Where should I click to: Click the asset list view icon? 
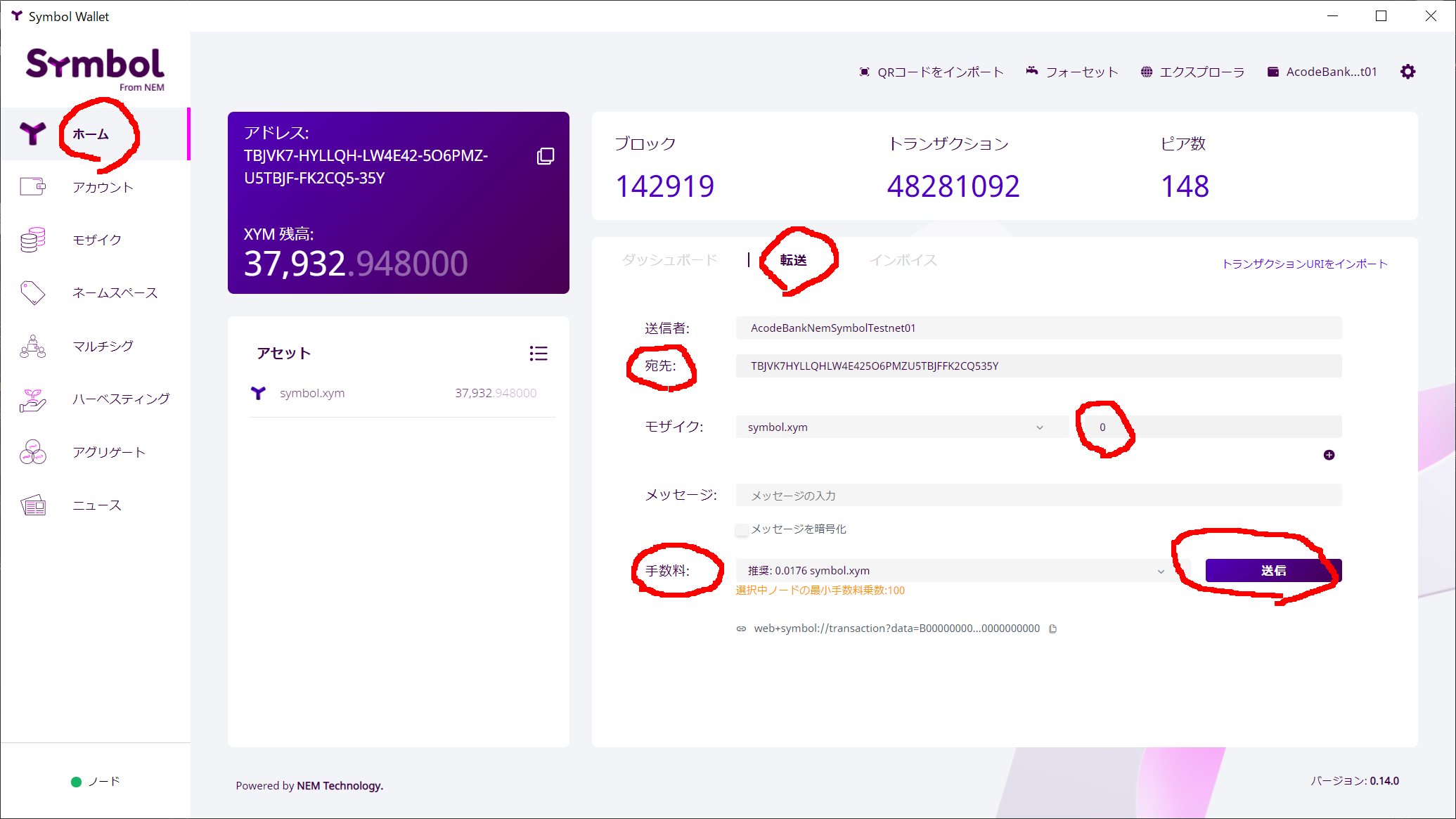click(539, 353)
